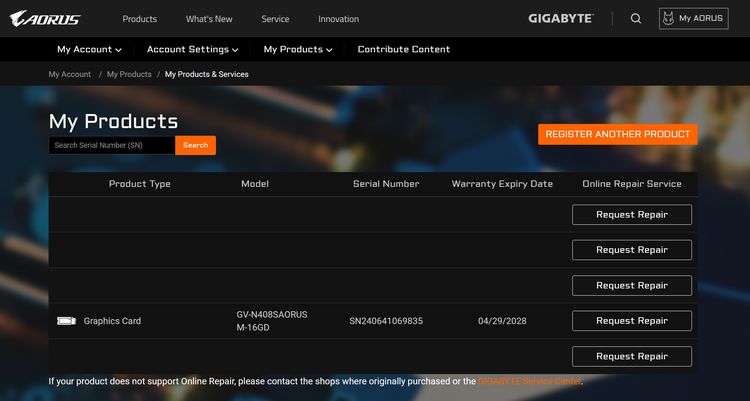
Task: Click the topmost Request Repair button
Action: coord(632,214)
